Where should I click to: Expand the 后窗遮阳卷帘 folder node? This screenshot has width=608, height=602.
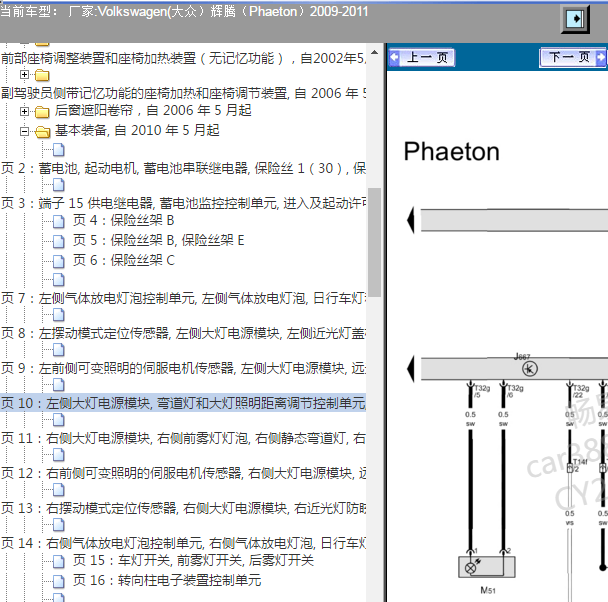click(x=24, y=112)
